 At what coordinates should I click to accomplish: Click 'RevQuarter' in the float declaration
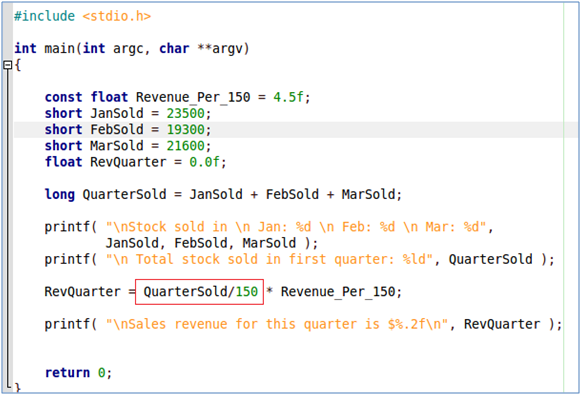pos(128,162)
